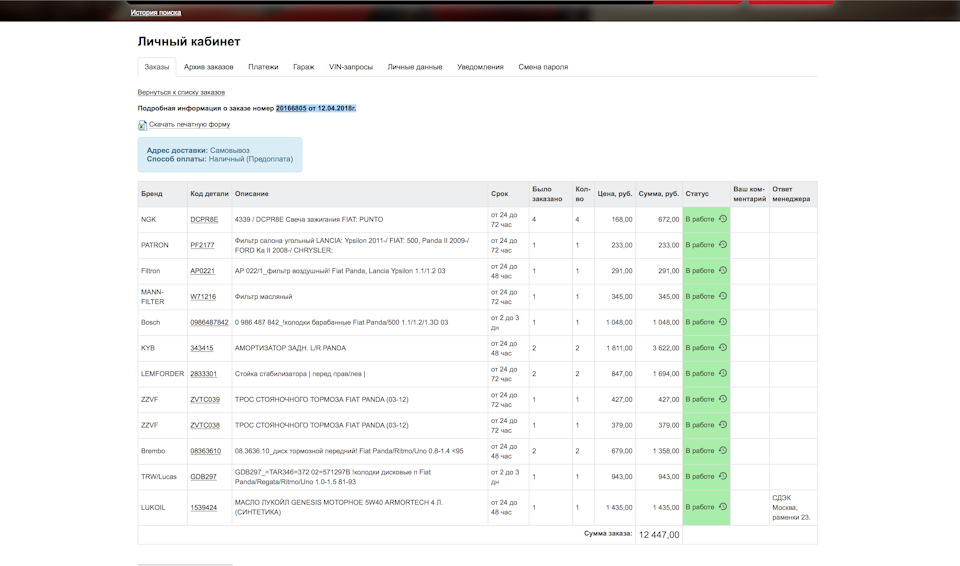Open part code W71216 link

click(203, 296)
